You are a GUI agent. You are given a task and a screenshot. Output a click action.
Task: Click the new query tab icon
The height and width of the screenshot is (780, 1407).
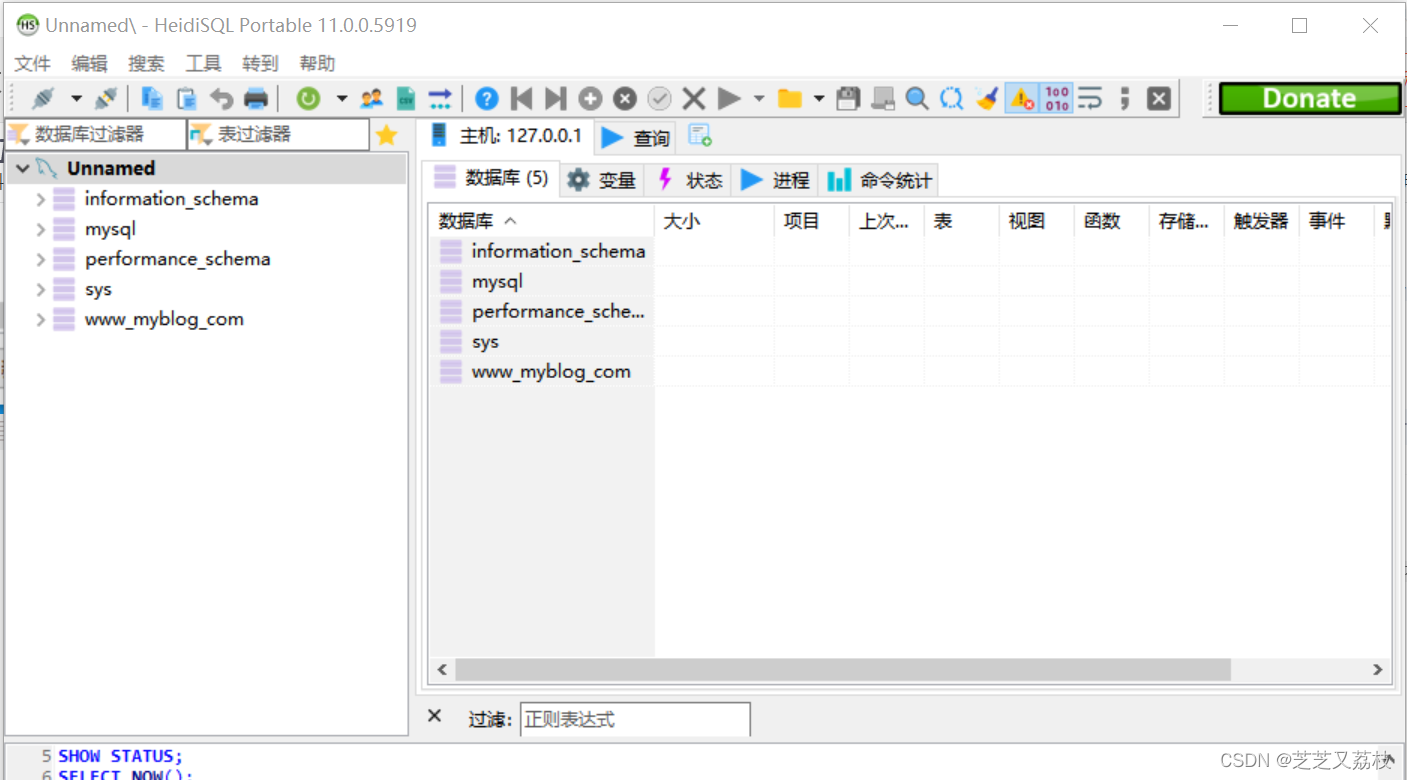(x=700, y=135)
